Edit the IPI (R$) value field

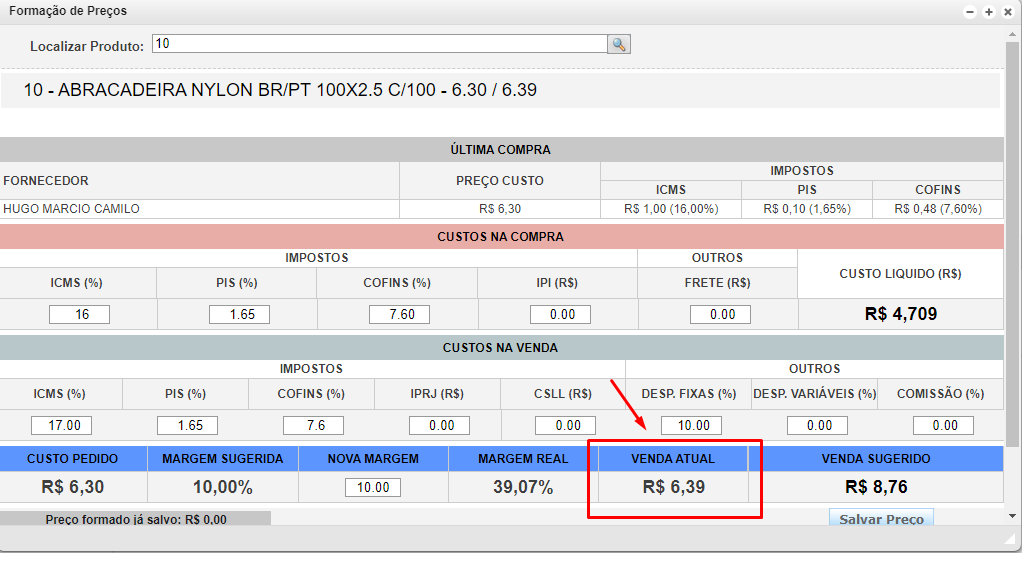coord(560,314)
